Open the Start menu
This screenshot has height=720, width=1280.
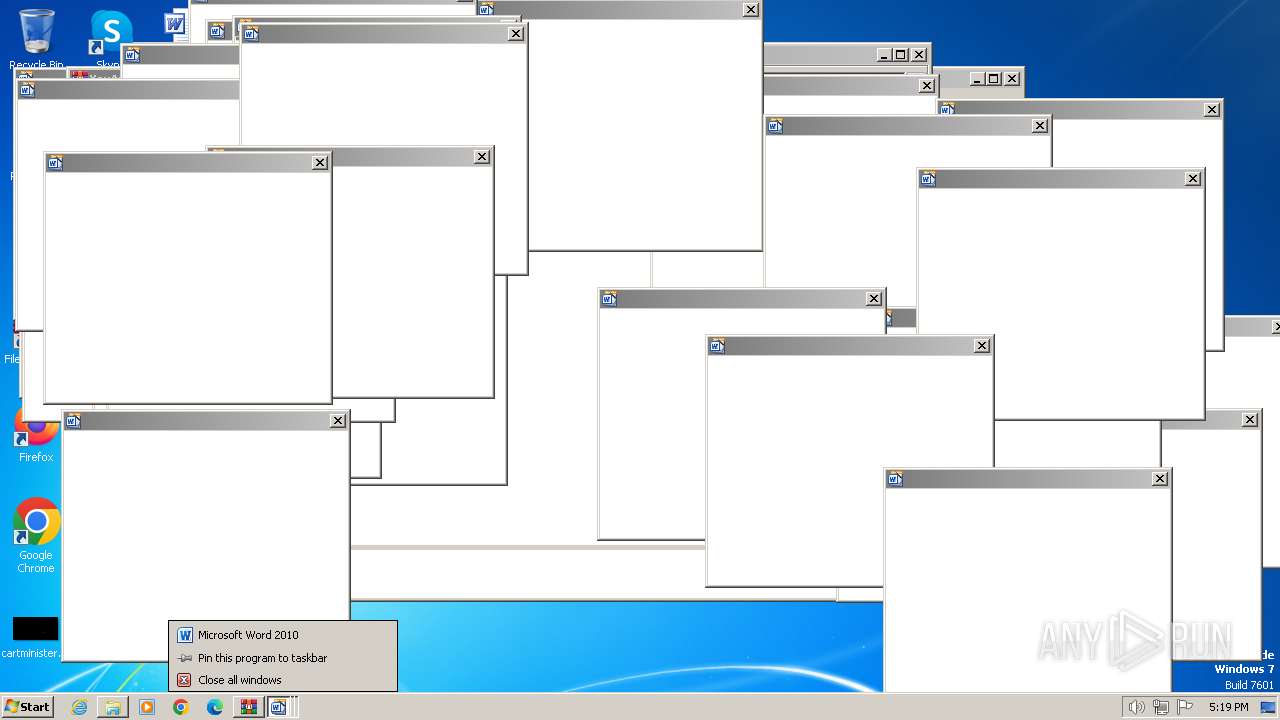tap(27, 707)
